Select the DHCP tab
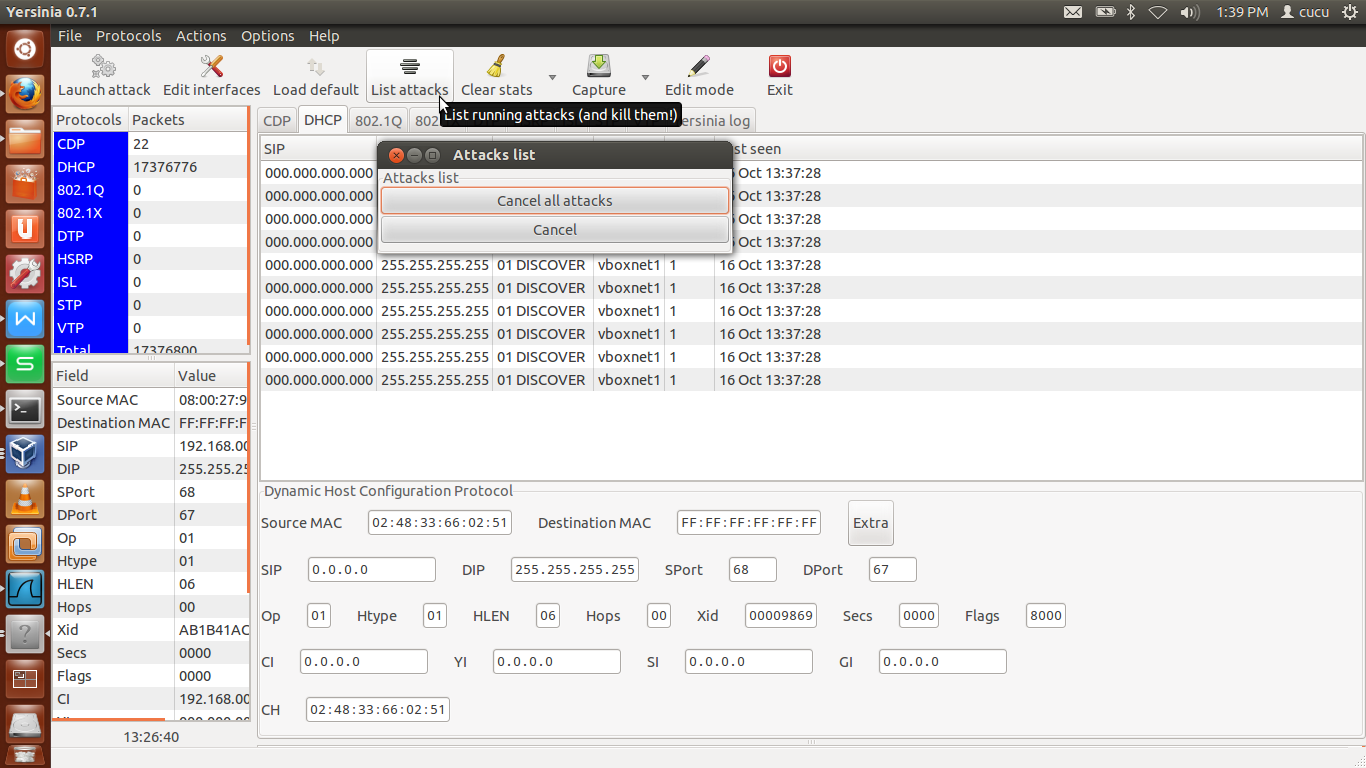1366x768 pixels. click(323, 120)
